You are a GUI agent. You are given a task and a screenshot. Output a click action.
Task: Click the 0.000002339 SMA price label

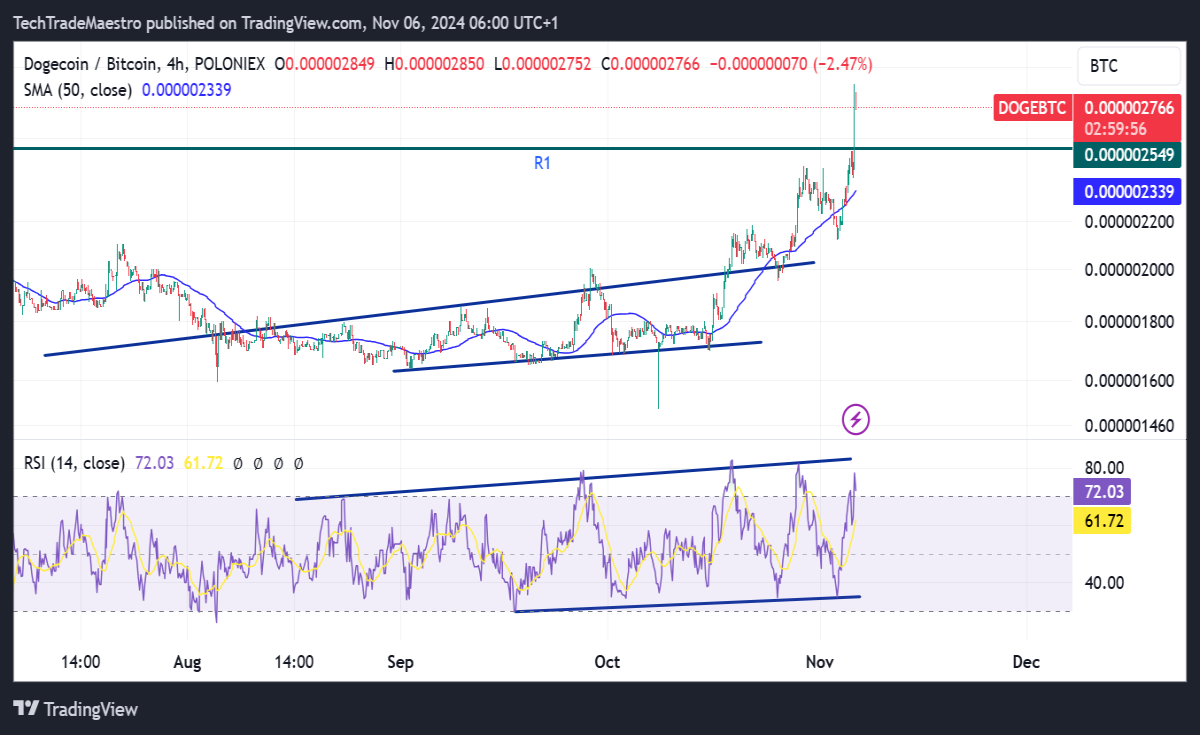point(1127,191)
